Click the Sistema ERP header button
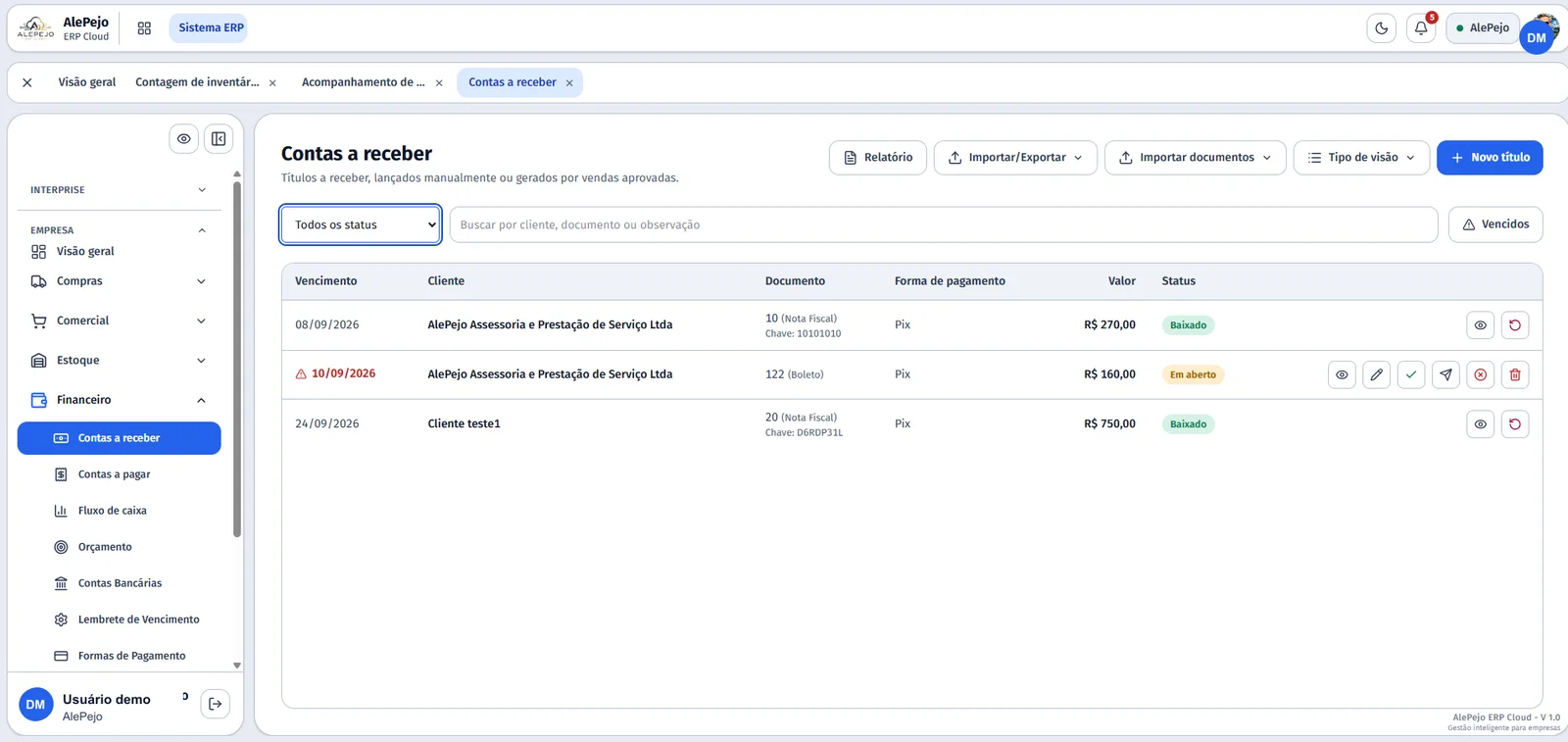 [x=211, y=28]
